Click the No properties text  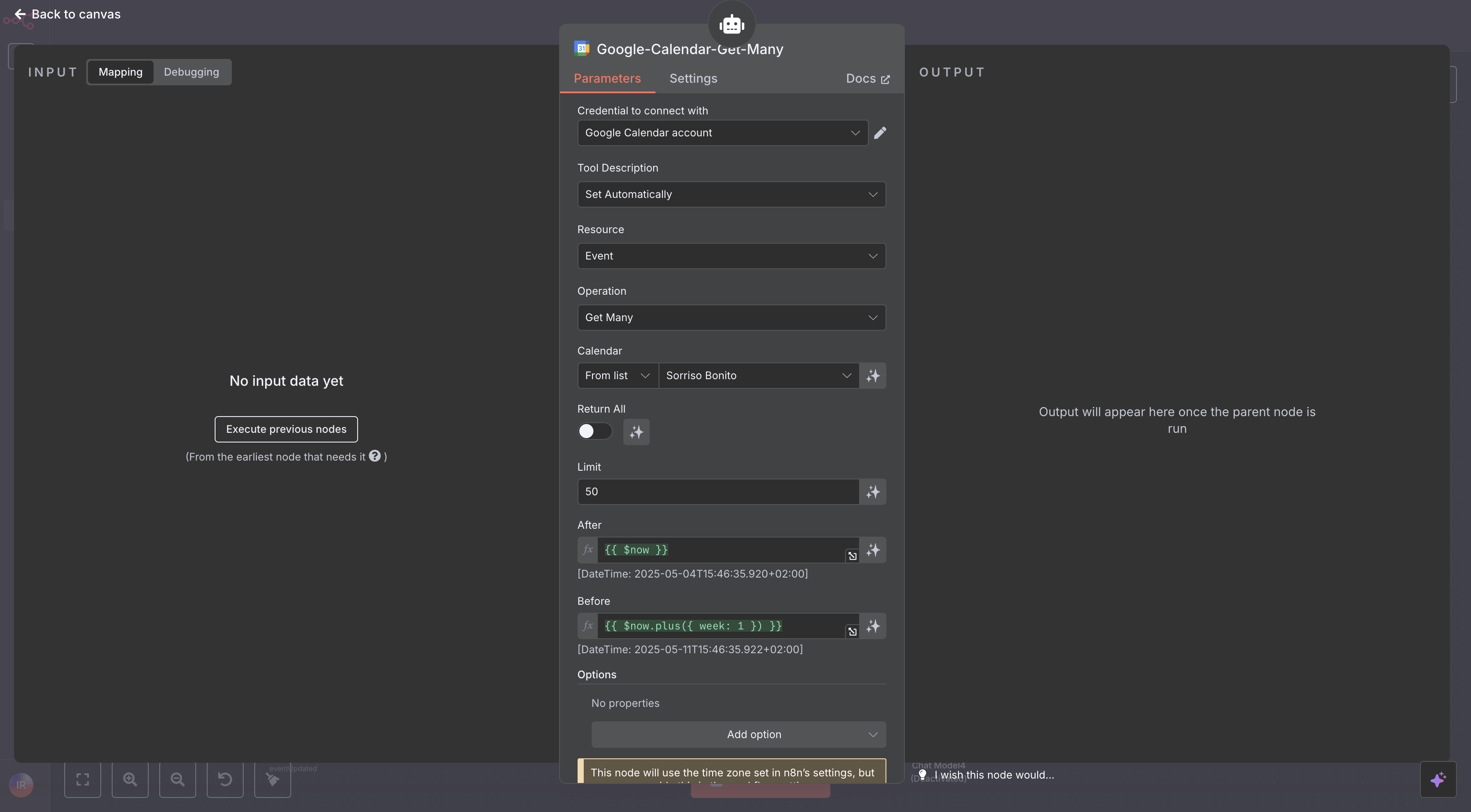625,703
